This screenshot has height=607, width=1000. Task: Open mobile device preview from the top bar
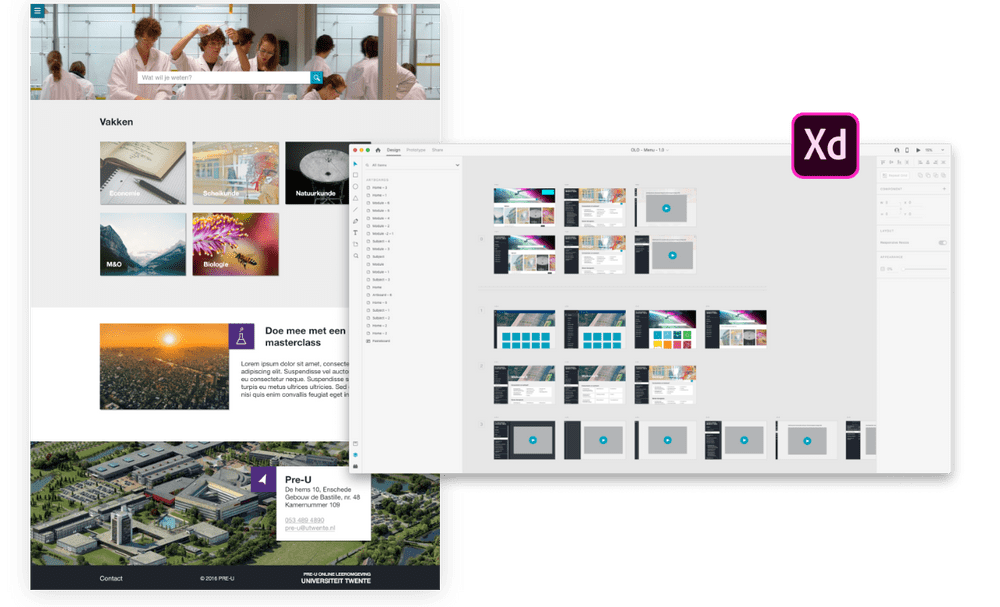[x=906, y=150]
